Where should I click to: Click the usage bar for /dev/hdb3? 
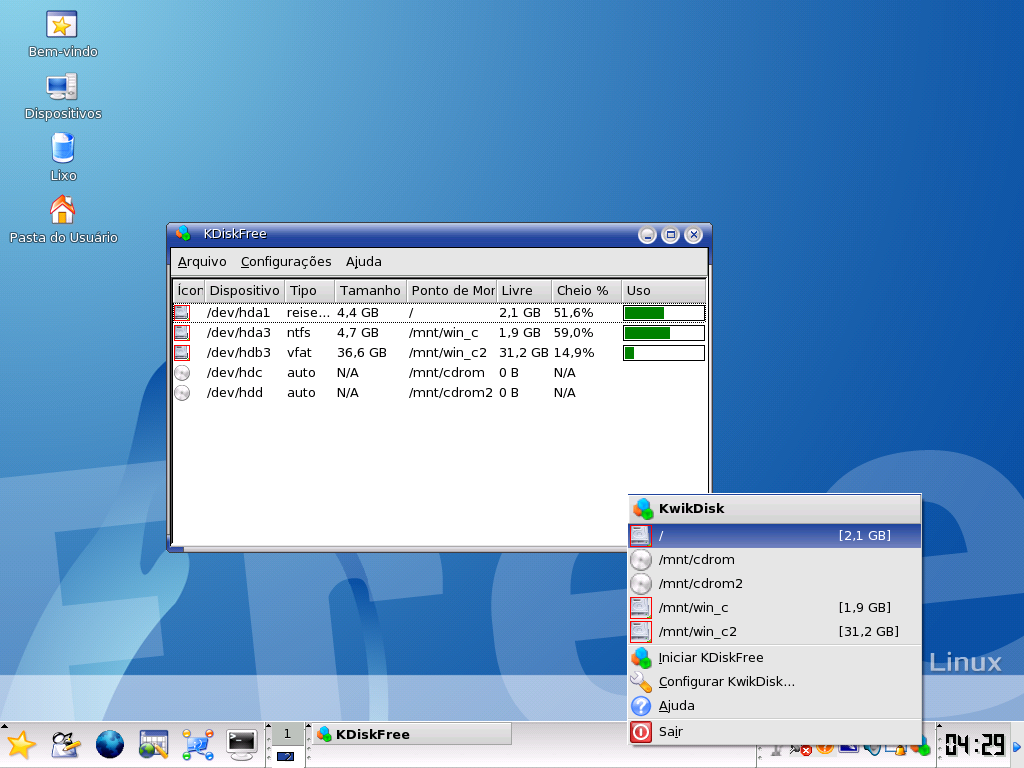(x=664, y=353)
